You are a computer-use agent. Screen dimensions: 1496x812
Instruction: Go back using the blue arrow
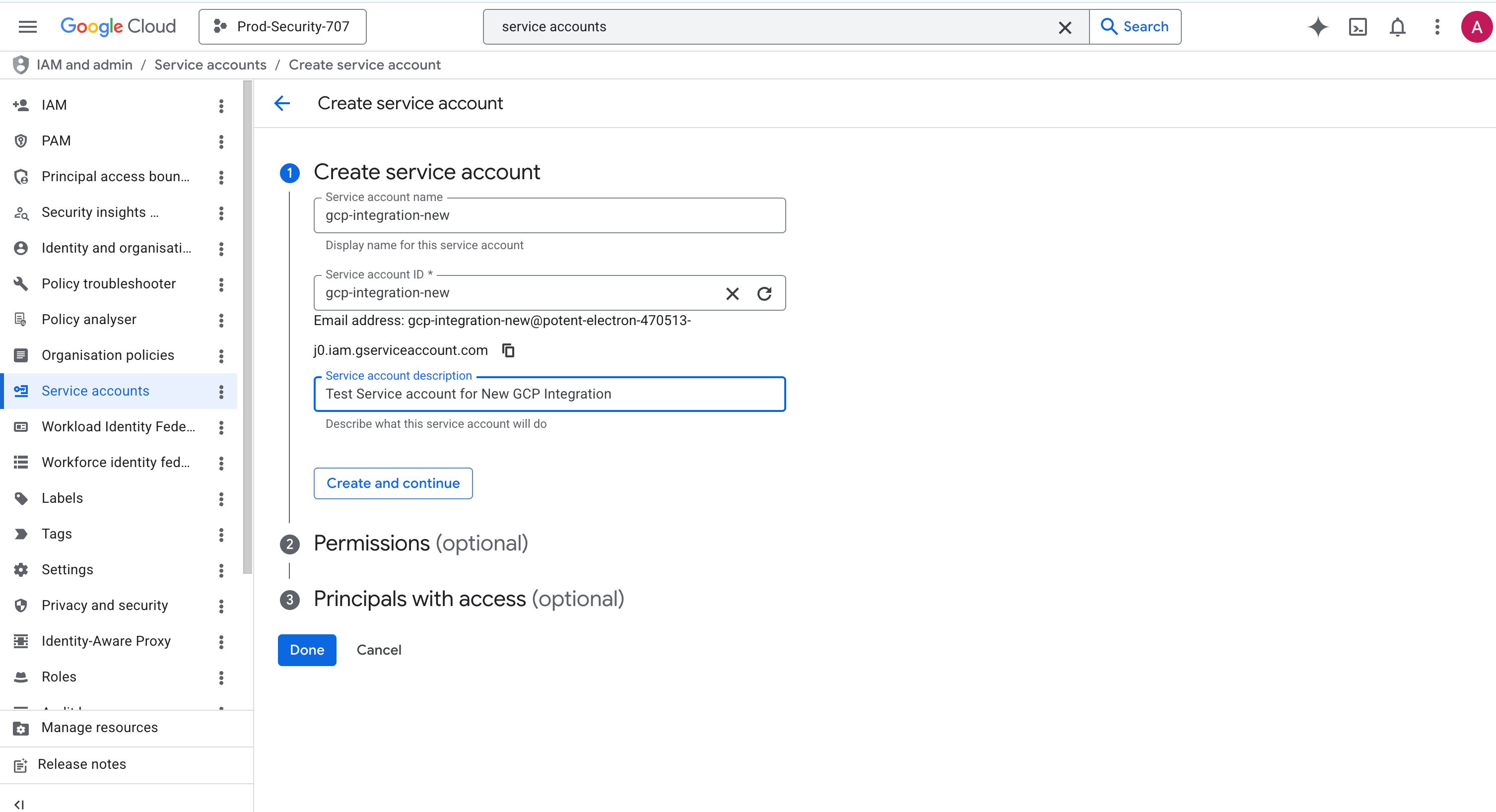point(281,103)
